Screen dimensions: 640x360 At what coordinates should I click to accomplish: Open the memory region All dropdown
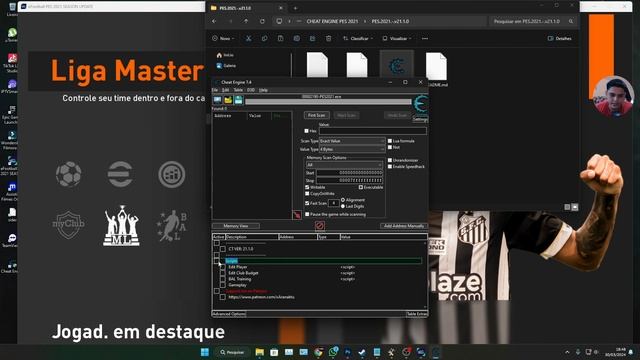[x=344, y=164]
